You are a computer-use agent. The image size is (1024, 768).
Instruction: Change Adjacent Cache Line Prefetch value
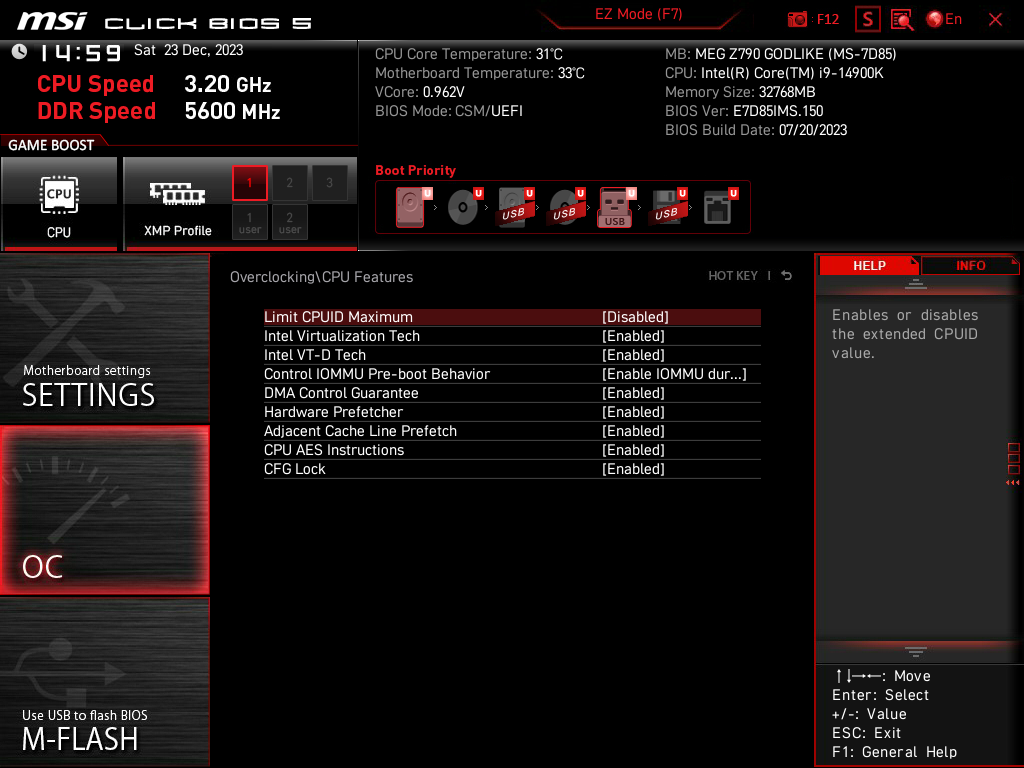click(x=633, y=430)
